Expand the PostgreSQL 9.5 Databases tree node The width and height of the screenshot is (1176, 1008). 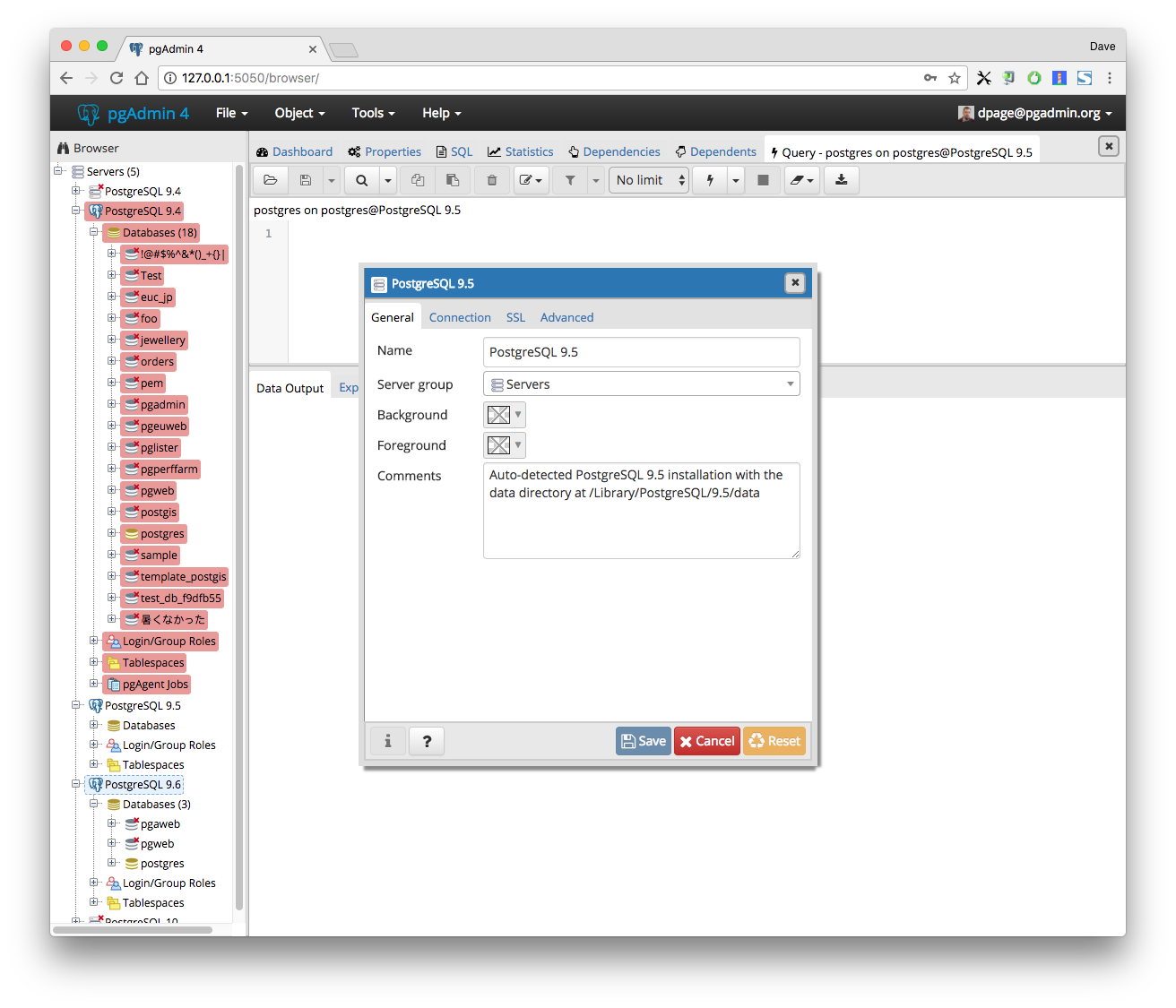click(x=94, y=725)
